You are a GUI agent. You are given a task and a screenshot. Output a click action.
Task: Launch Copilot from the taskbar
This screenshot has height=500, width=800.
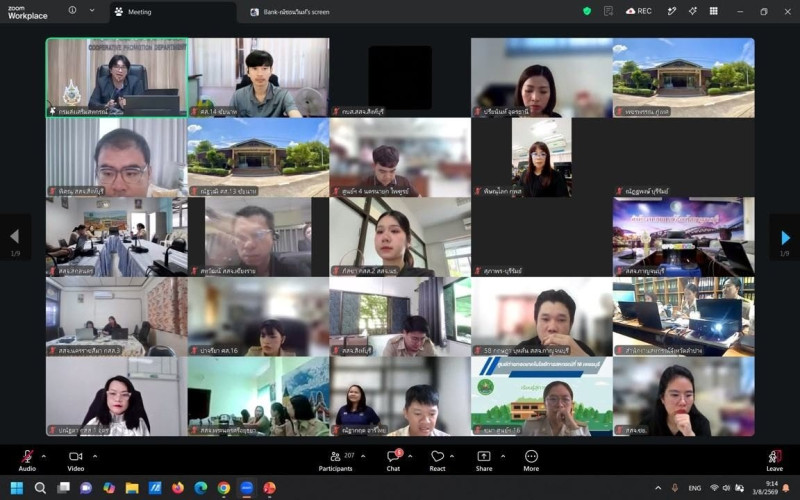click(109, 488)
